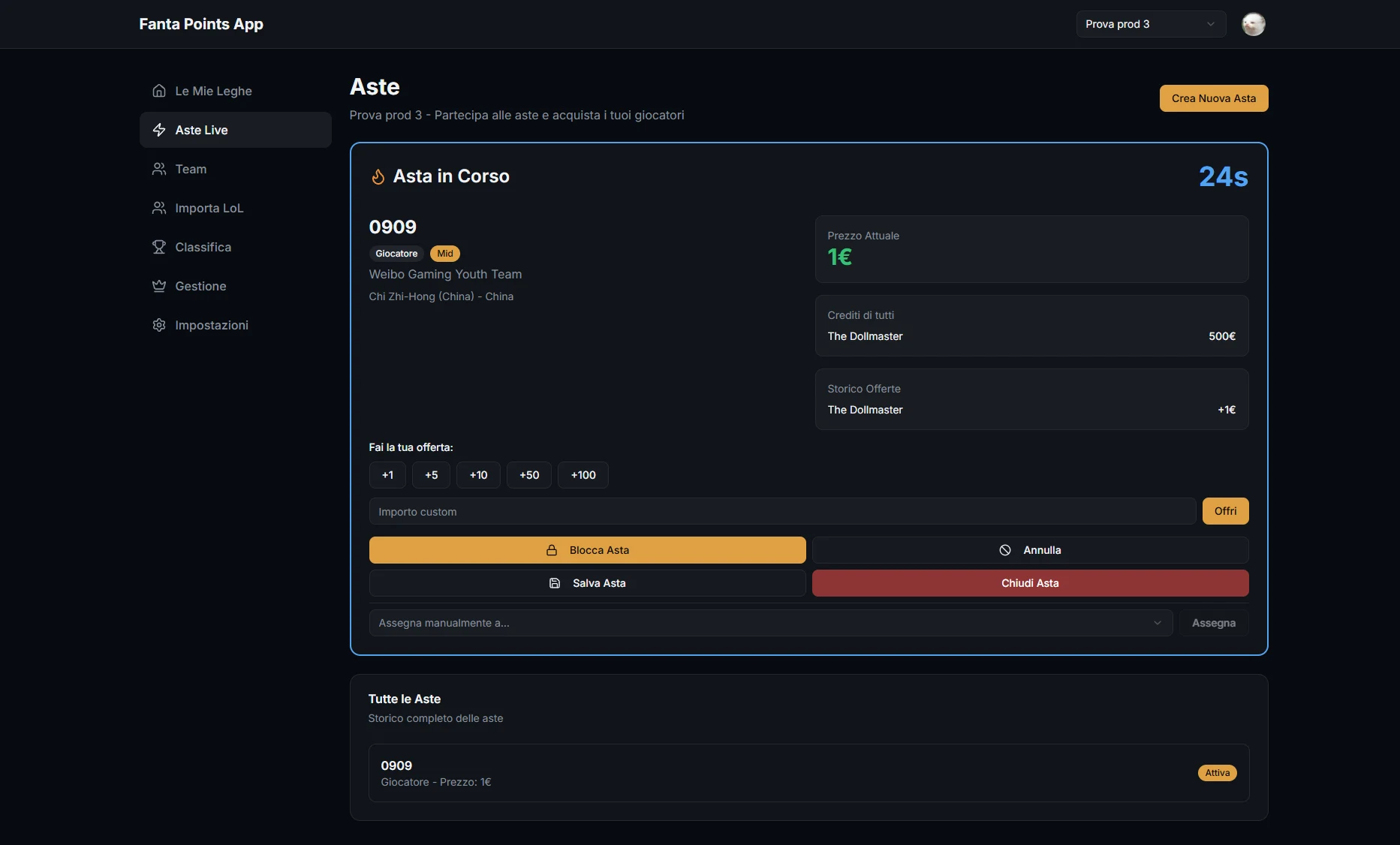Open the Classifica page

coord(236,247)
